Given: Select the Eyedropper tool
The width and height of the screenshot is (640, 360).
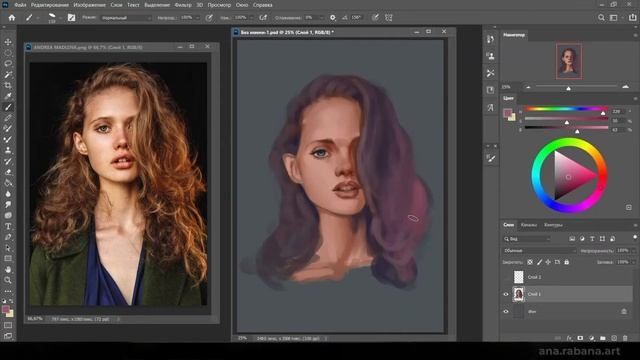Looking at the screenshot, I should click(x=8, y=96).
